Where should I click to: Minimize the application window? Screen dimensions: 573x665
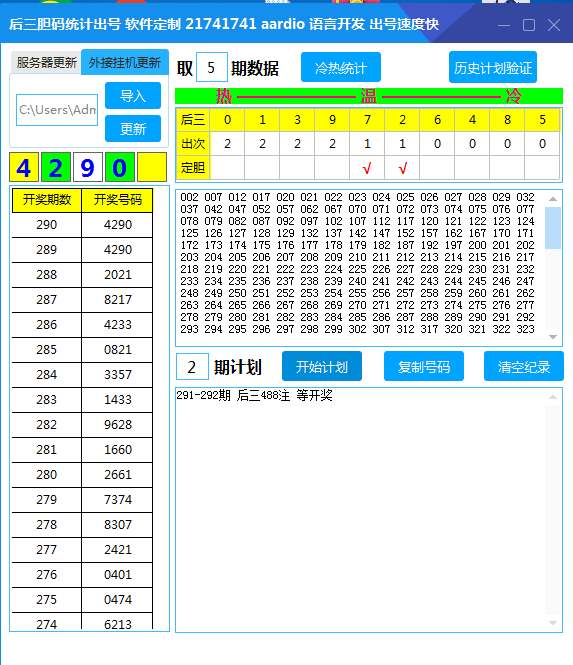[x=504, y=25]
